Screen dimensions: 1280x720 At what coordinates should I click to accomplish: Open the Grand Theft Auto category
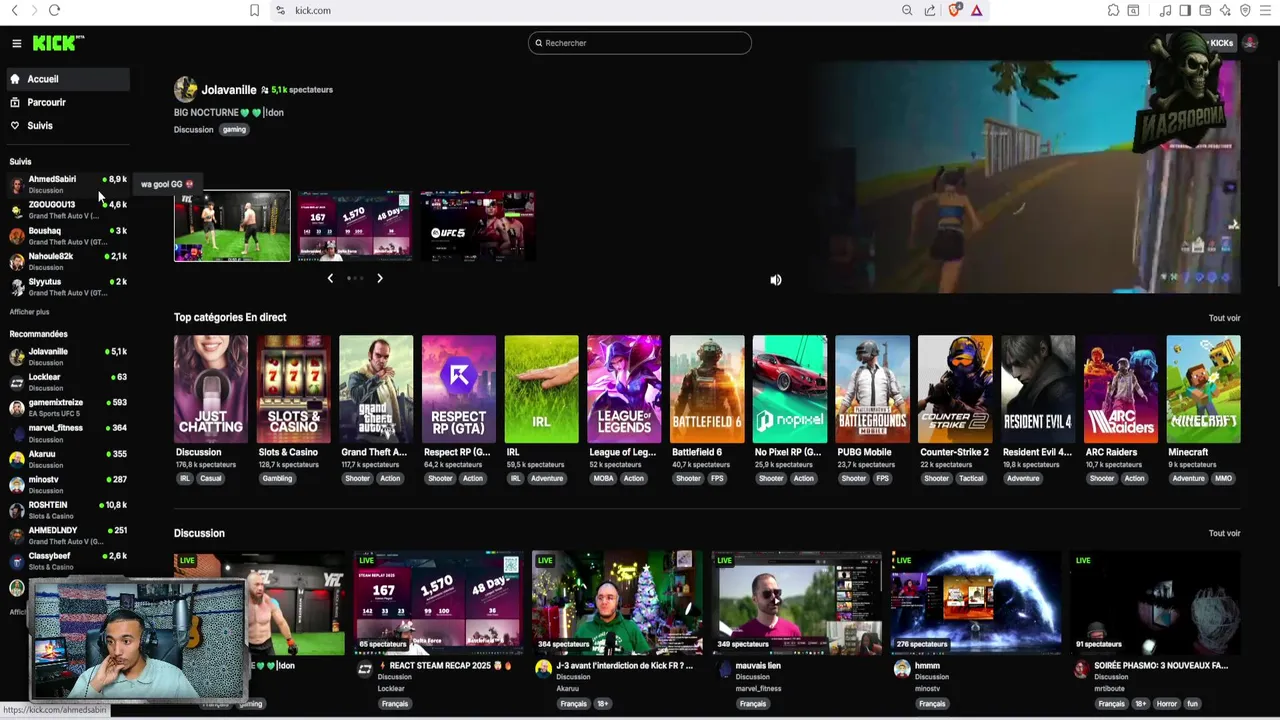click(376, 389)
